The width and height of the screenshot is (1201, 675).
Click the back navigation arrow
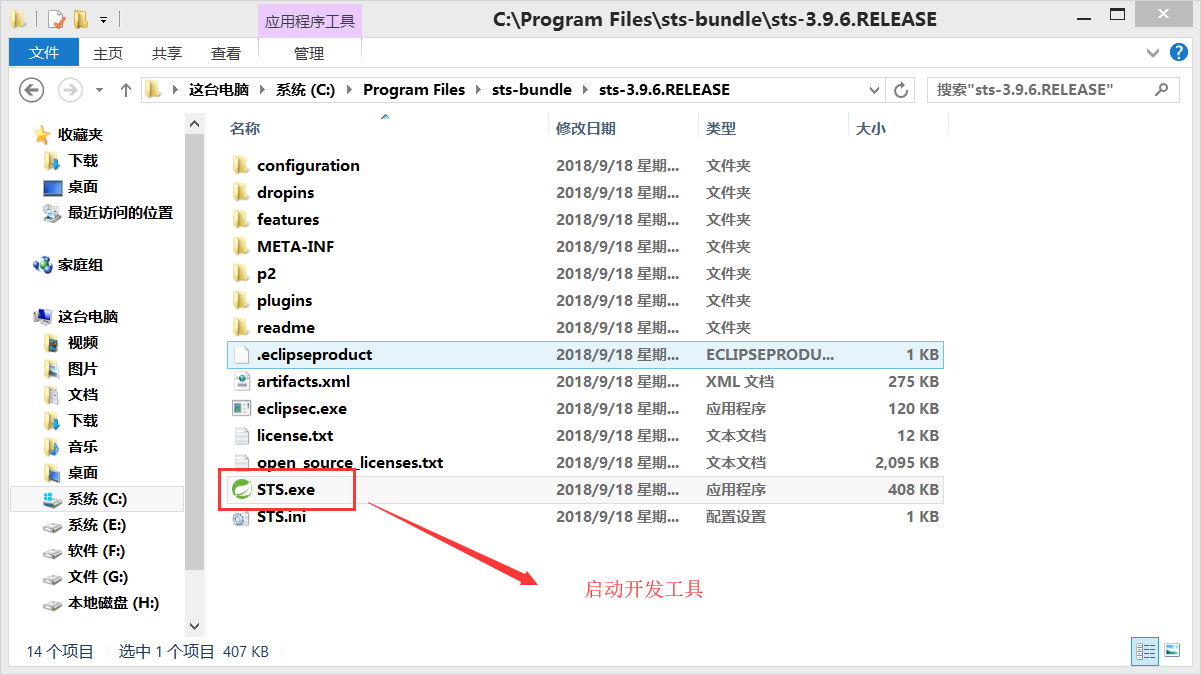[x=31, y=90]
